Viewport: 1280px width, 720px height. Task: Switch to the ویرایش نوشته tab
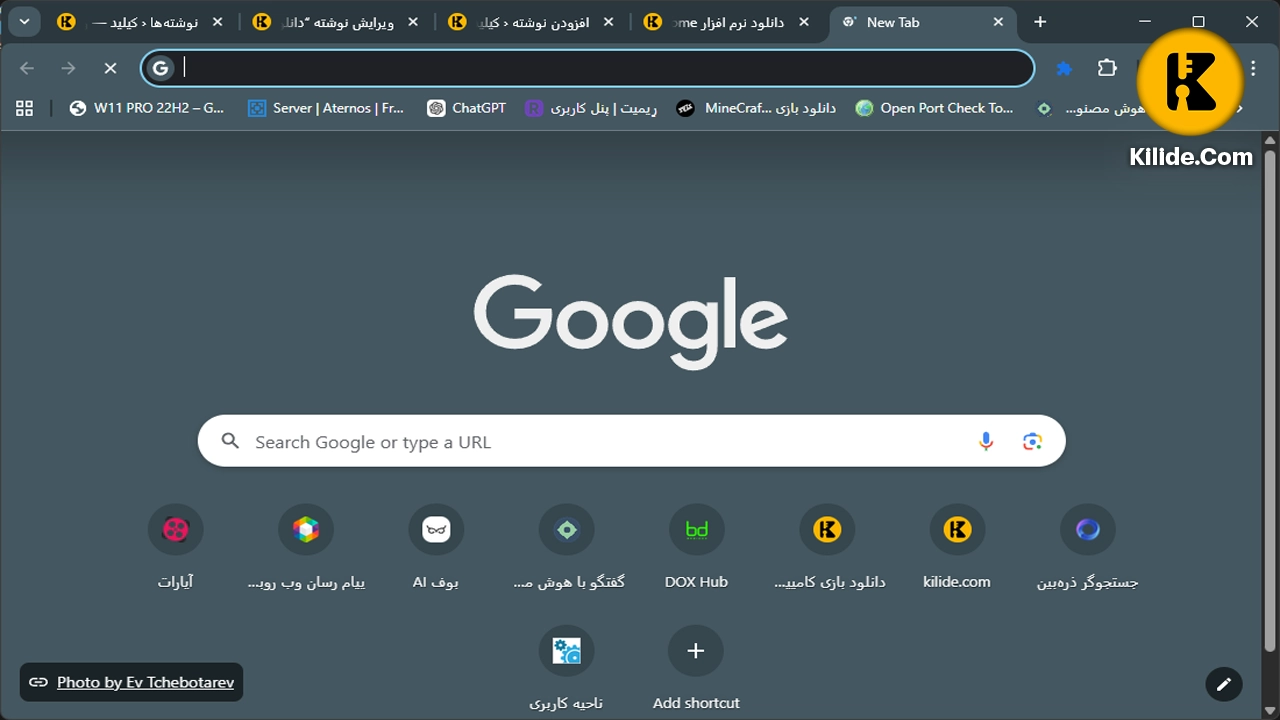tap(335, 22)
